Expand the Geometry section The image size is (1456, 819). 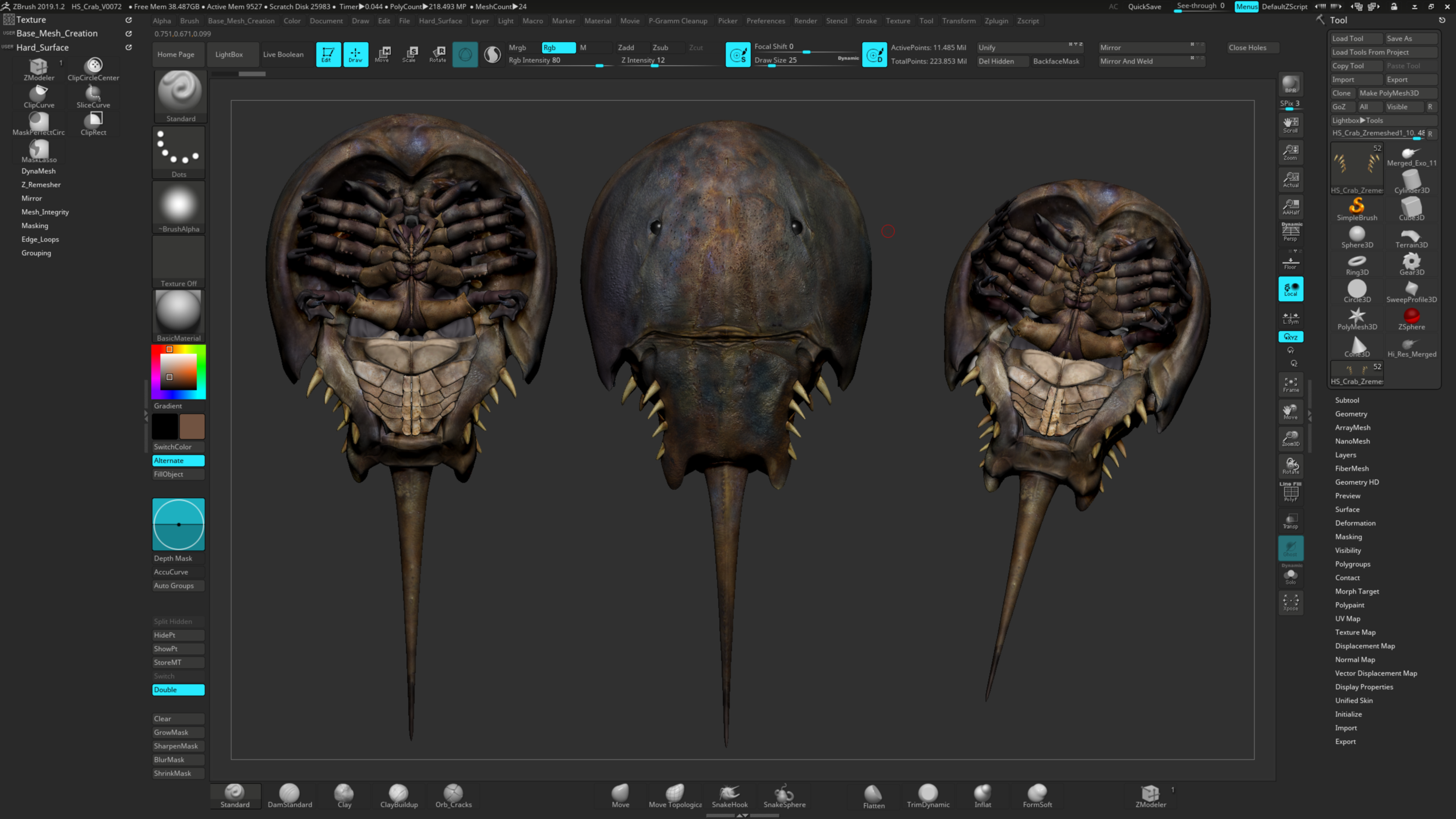(1351, 414)
